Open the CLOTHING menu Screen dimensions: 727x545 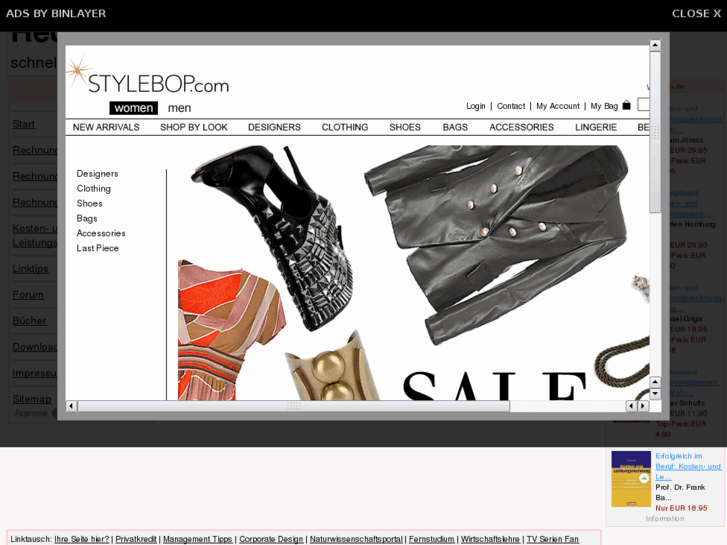(x=345, y=127)
